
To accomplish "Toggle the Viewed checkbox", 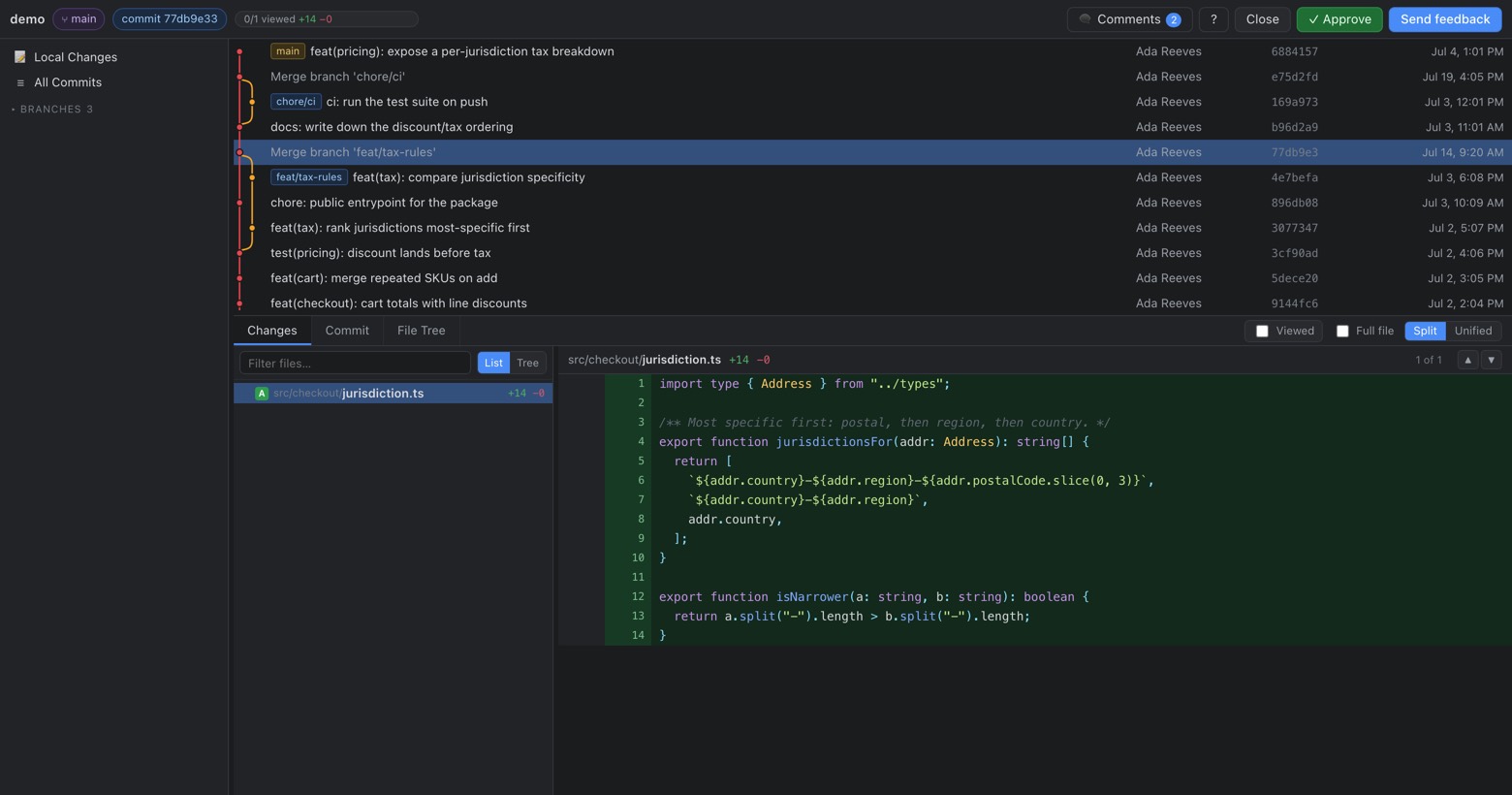I will [x=1262, y=332].
